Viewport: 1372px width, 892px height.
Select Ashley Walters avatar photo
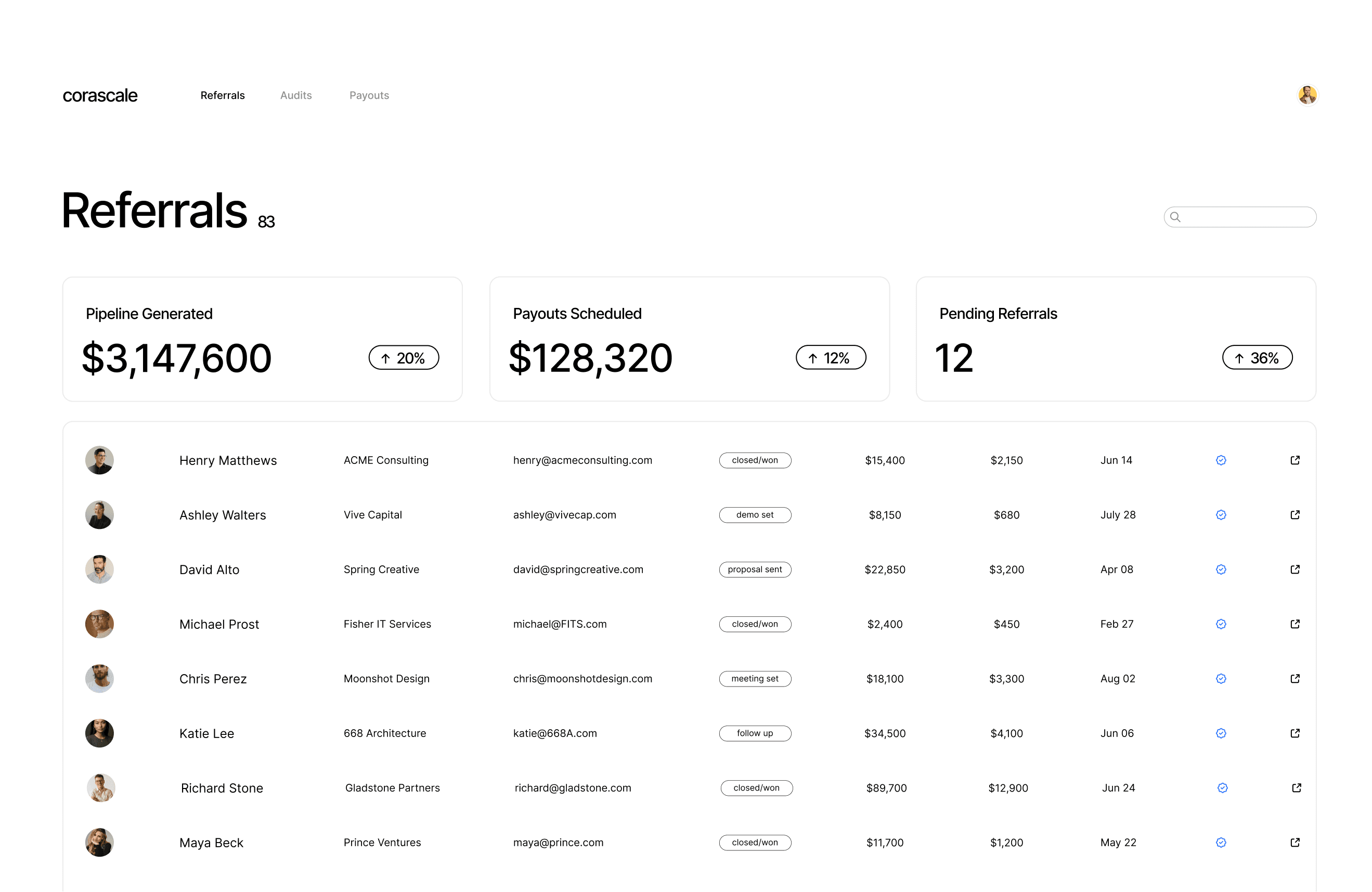[100, 515]
